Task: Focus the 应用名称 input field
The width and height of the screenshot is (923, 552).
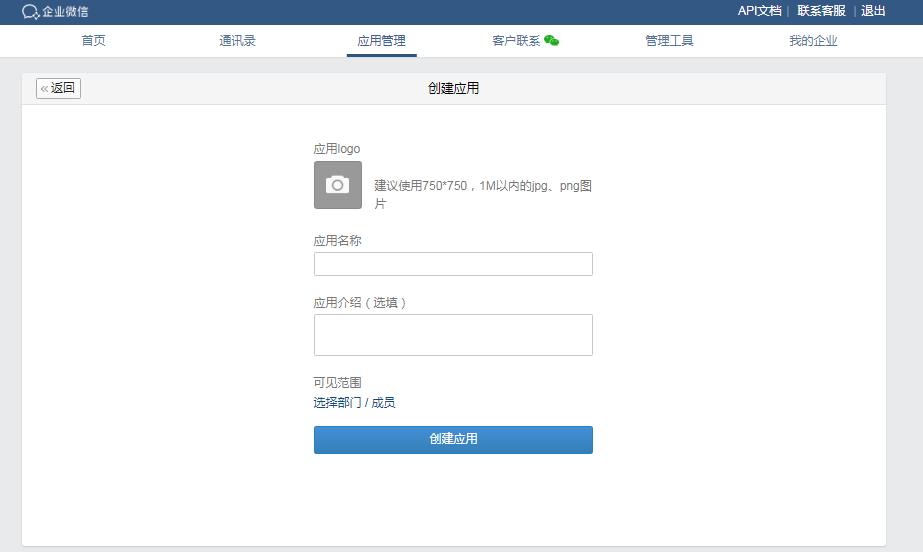Action: coord(453,264)
